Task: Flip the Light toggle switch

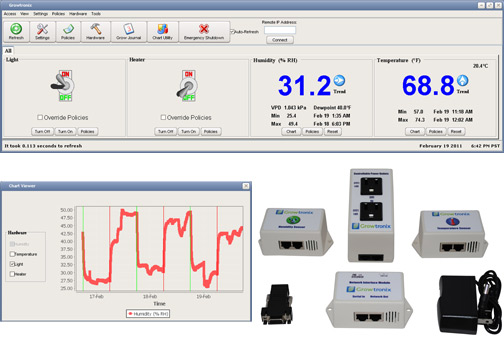Action: [63, 86]
